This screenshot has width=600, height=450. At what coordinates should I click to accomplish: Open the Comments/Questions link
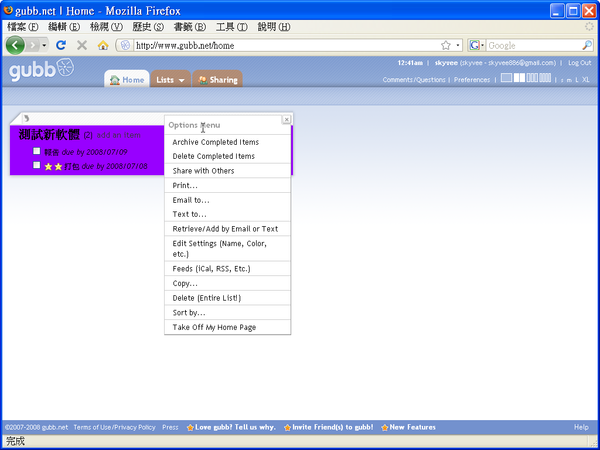tap(414, 80)
